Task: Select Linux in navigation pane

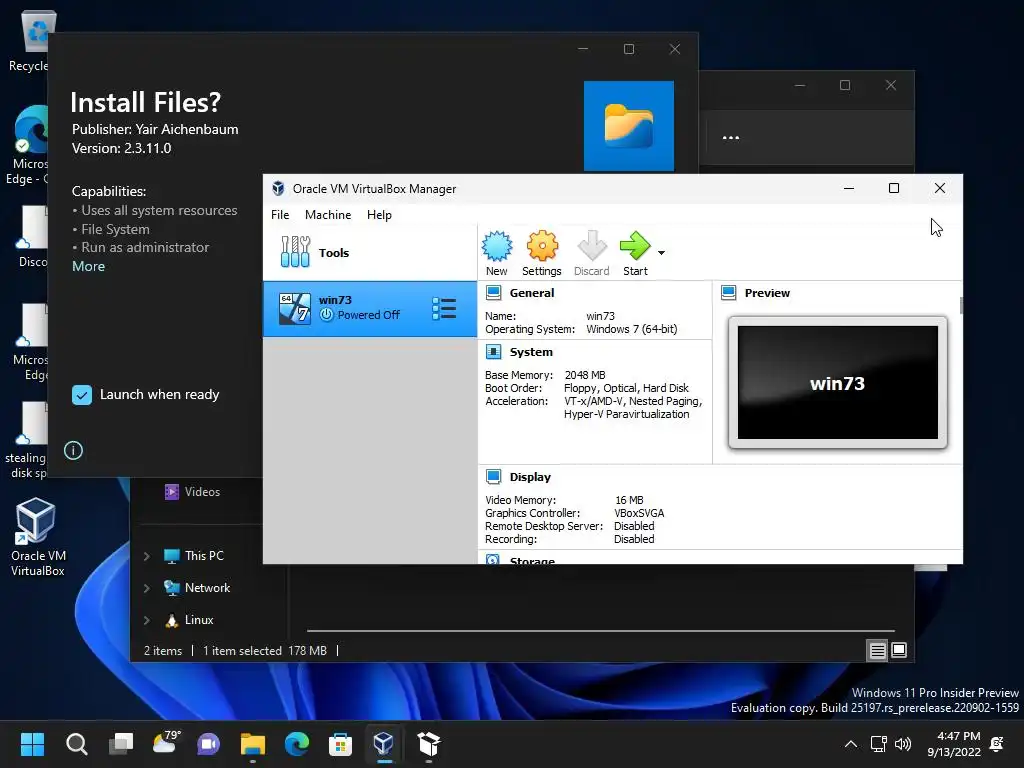Action: point(189,620)
